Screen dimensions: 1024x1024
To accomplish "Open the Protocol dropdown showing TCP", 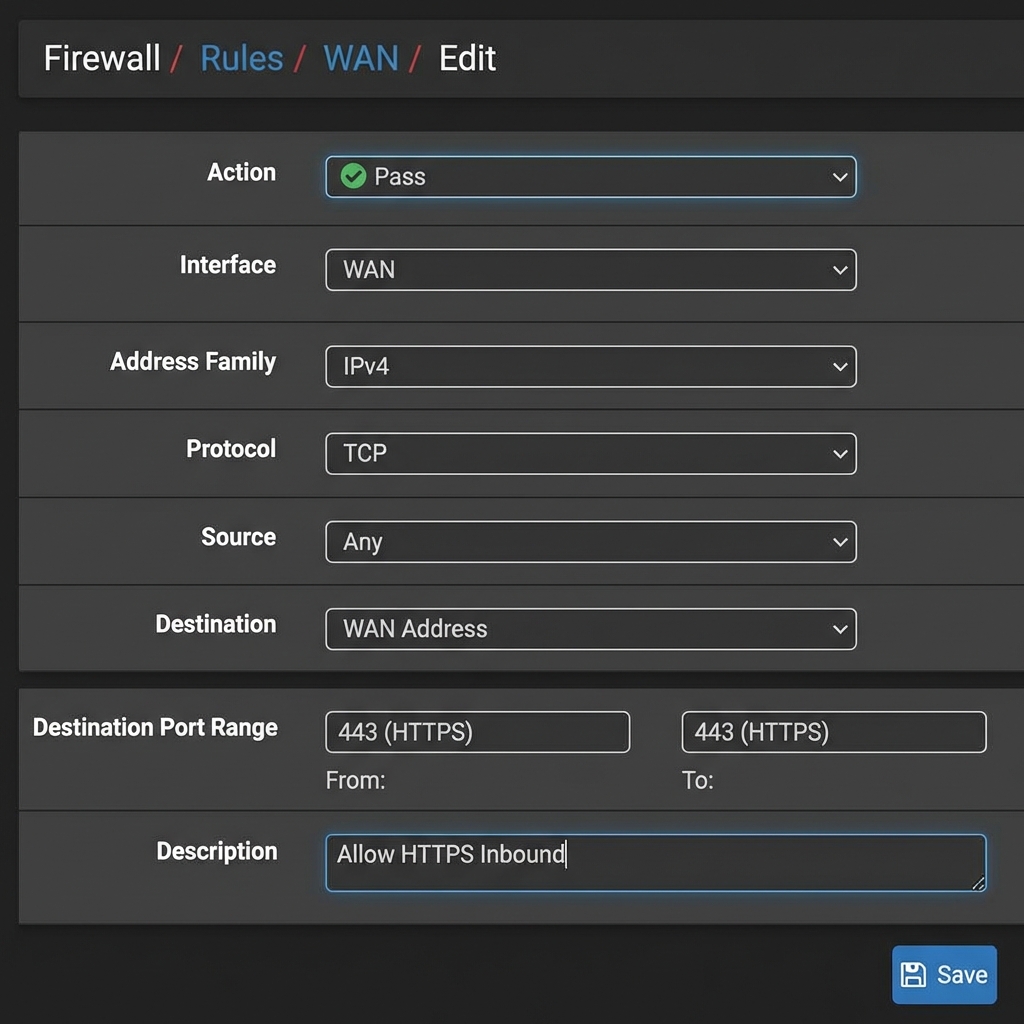I will pos(590,453).
